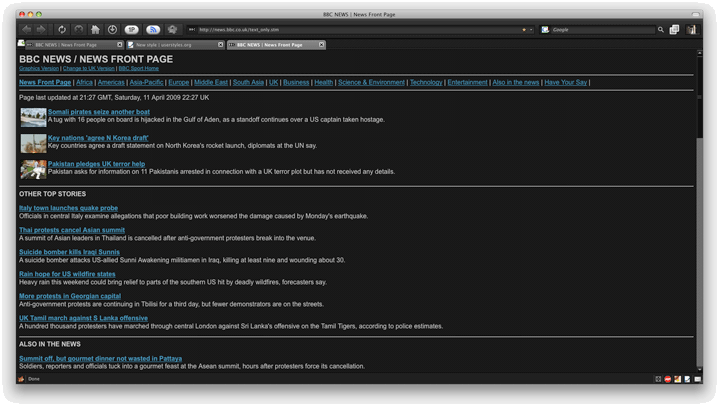Viewport: 719px width, 406px height.
Task: Click the rightmost toolbar icon on the navigation bar
Action: pos(691,29)
